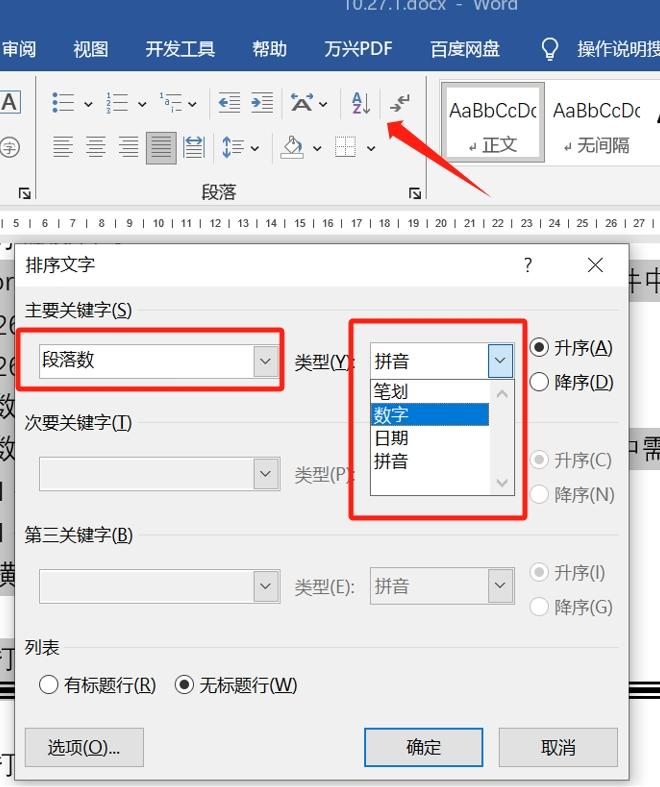Open the shading color dropdown arrow
The height and width of the screenshot is (787, 660).
(317, 149)
